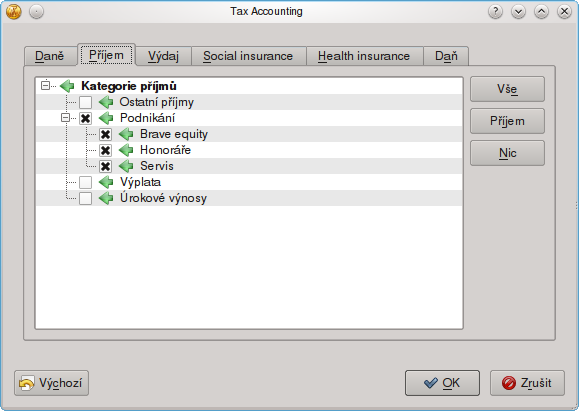Click the green arrow icon next to Servis
579x411 pixels.
click(126, 166)
